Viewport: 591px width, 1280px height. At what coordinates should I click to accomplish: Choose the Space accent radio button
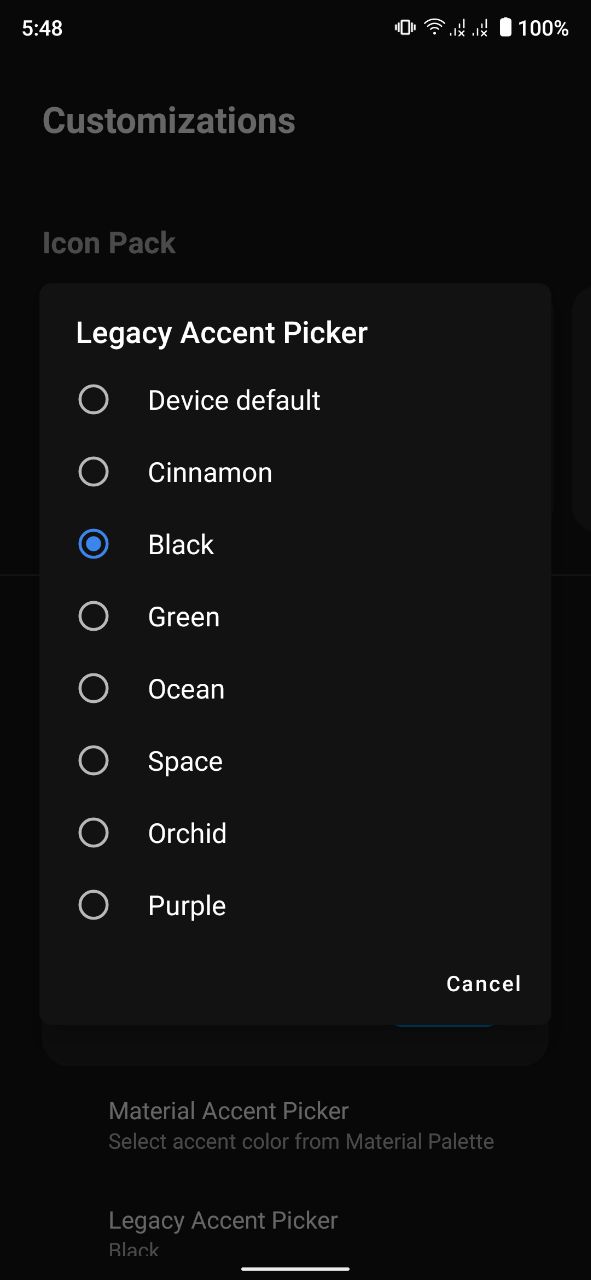click(x=93, y=761)
